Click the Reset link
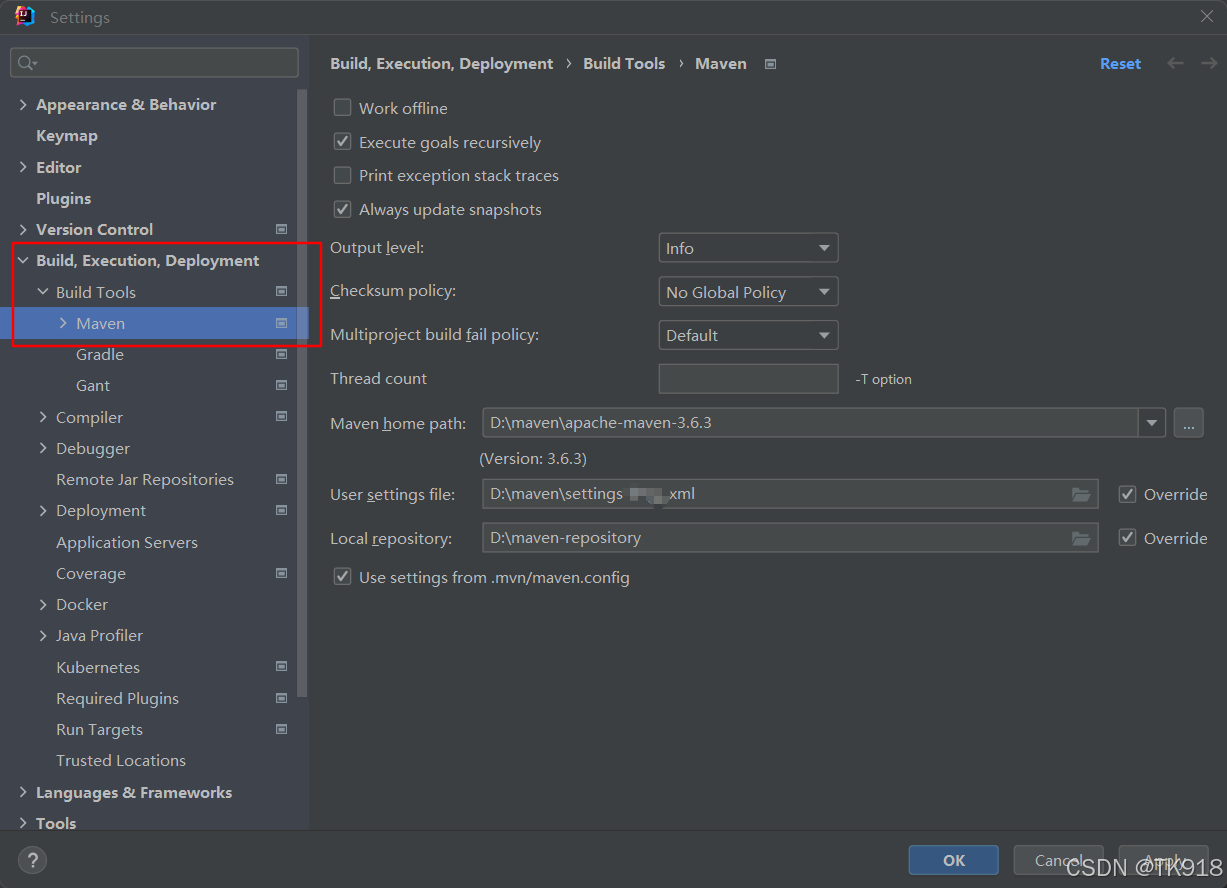The width and height of the screenshot is (1227, 888). click(1120, 63)
